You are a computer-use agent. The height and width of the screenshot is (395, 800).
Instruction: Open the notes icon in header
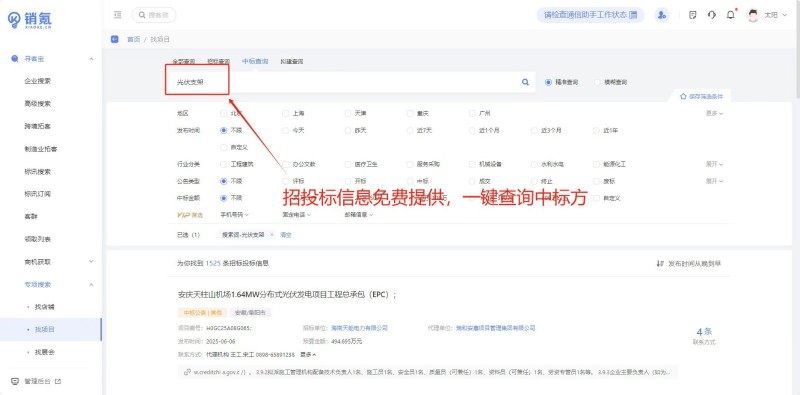click(x=692, y=15)
